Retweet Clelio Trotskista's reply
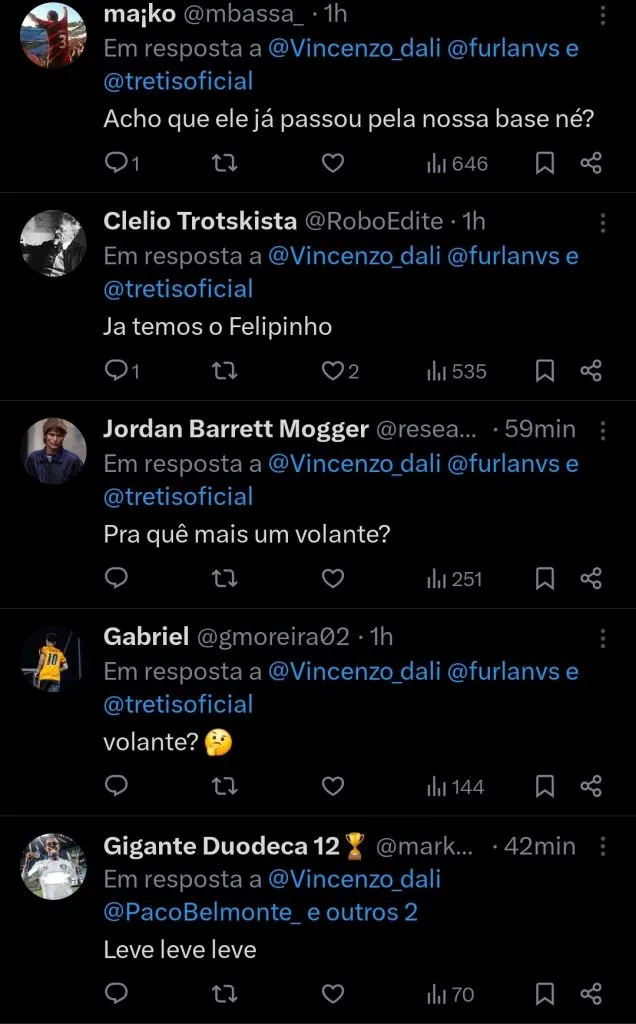This screenshot has height=1024, width=636. tap(224, 371)
